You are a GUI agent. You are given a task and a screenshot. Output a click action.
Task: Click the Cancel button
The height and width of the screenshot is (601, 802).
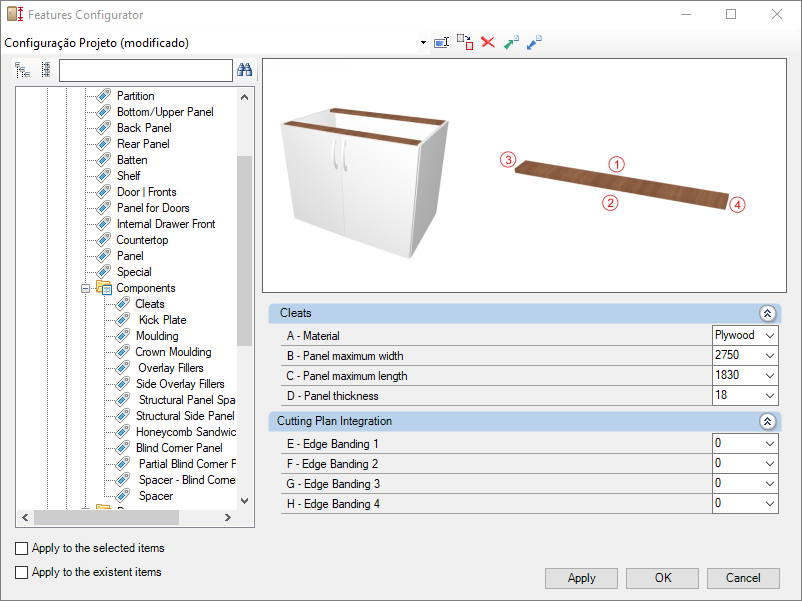click(x=743, y=578)
